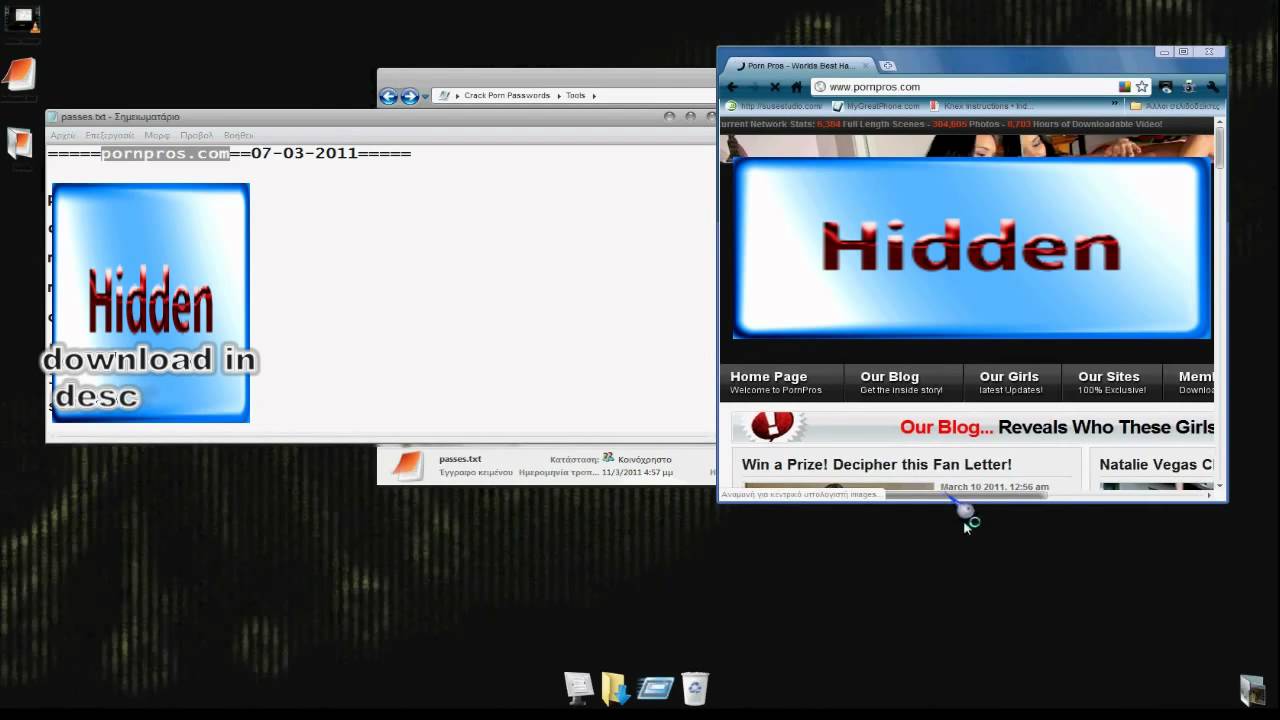Open the Our Girls site menu

click(1010, 382)
